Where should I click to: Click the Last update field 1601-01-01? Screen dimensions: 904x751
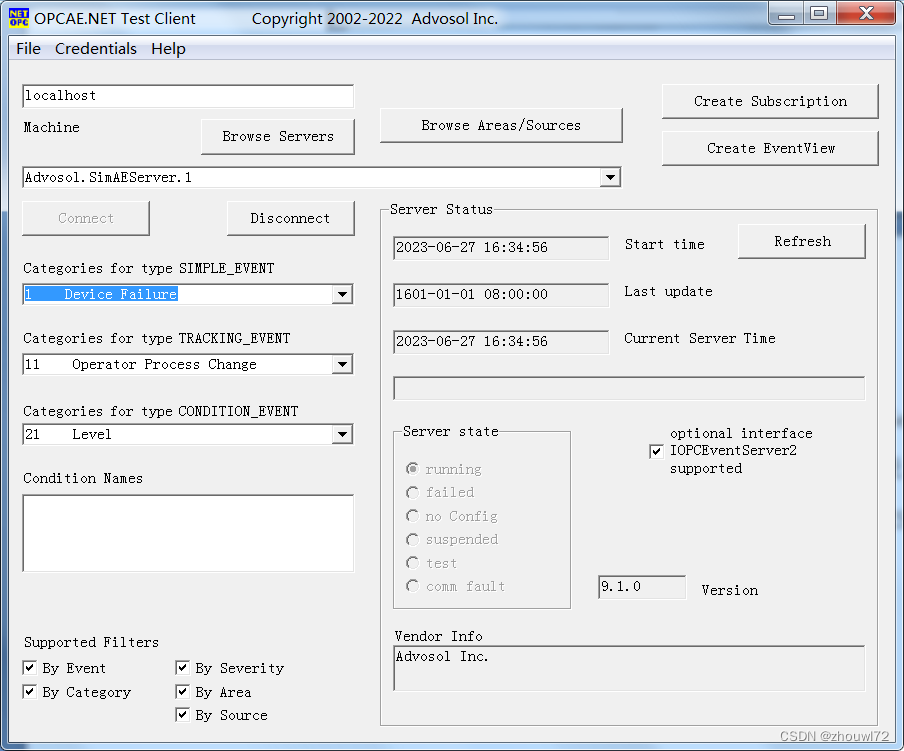501,295
